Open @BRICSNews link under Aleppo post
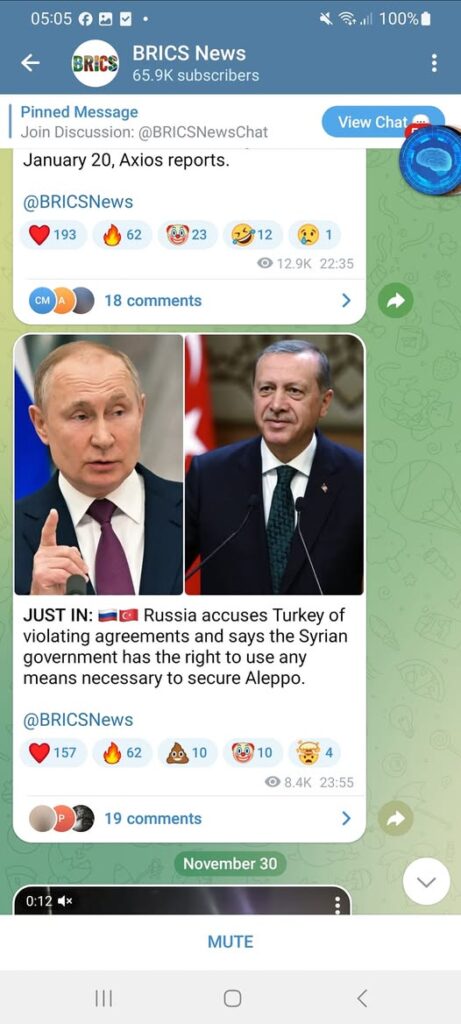The height and width of the screenshot is (1024, 461). click(78, 720)
